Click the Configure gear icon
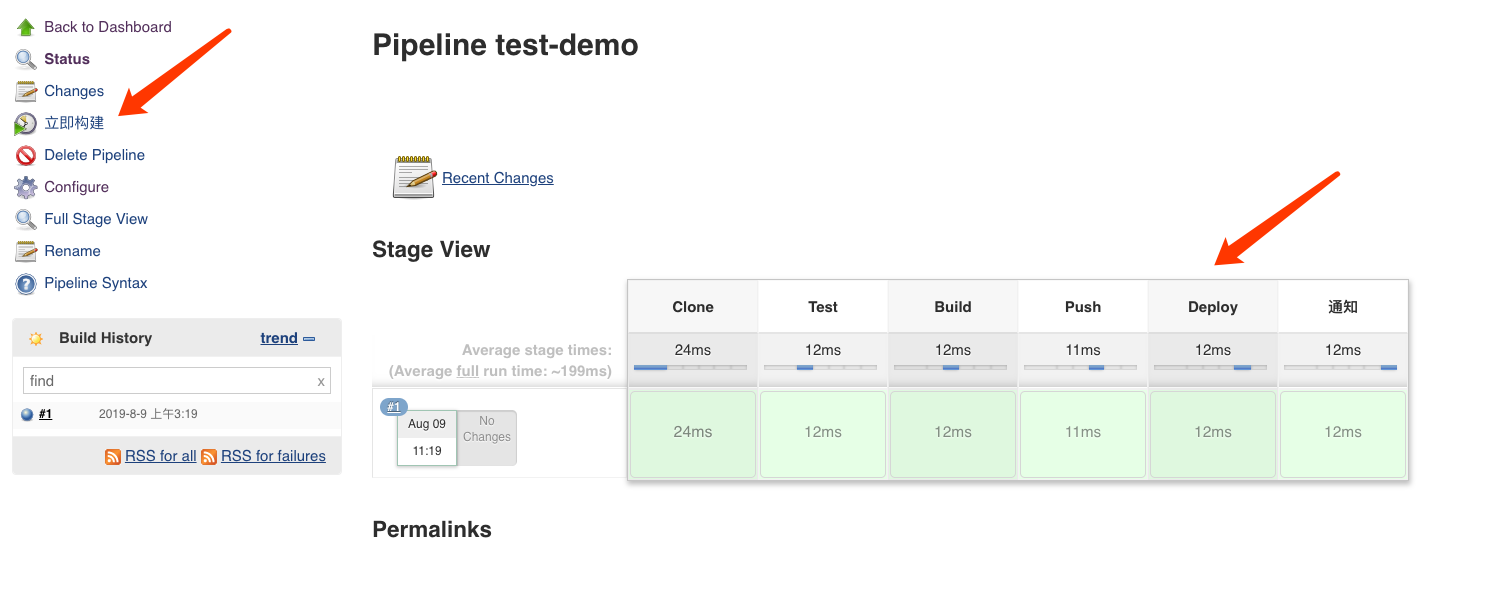Viewport: 1498px width, 591px height. pos(26,187)
